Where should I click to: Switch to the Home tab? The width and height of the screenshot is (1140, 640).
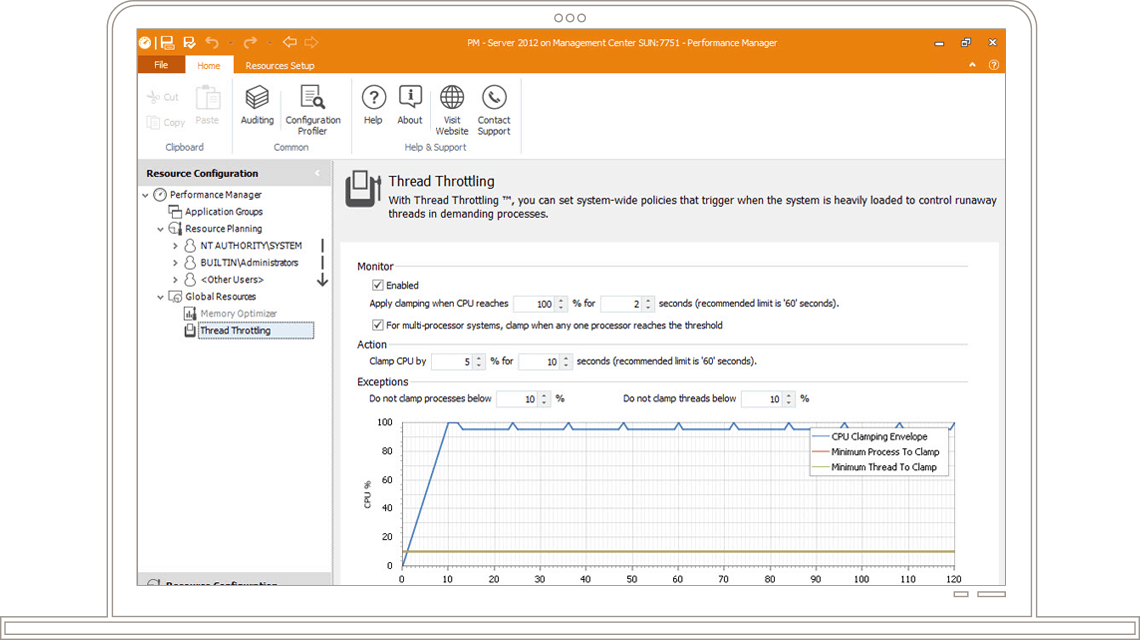click(x=209, y=65)
